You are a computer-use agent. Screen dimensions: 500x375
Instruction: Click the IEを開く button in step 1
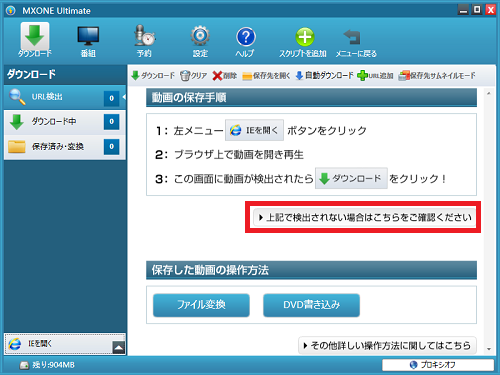pos(254,130)
